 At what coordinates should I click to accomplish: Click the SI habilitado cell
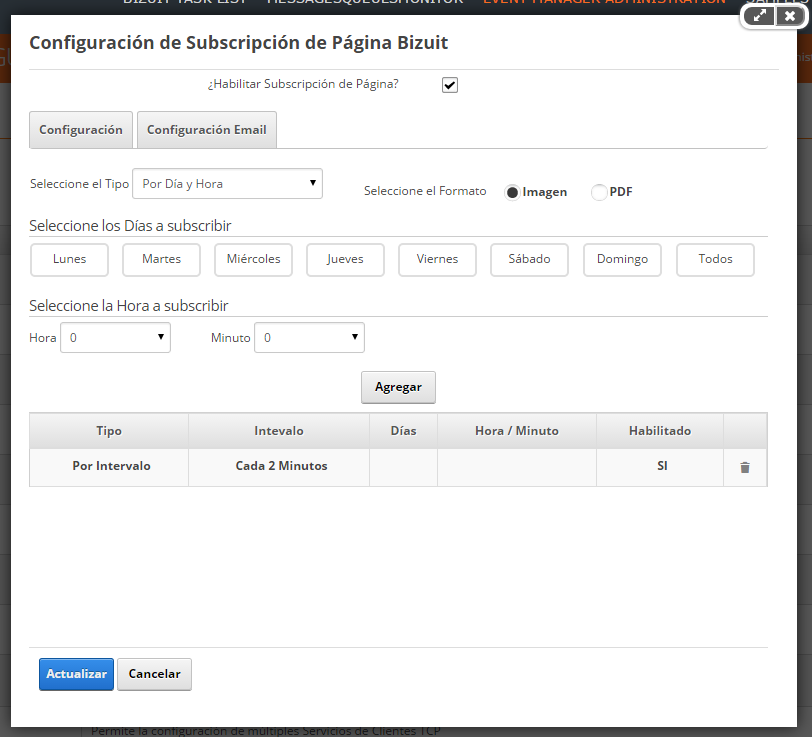click(660, 466)
